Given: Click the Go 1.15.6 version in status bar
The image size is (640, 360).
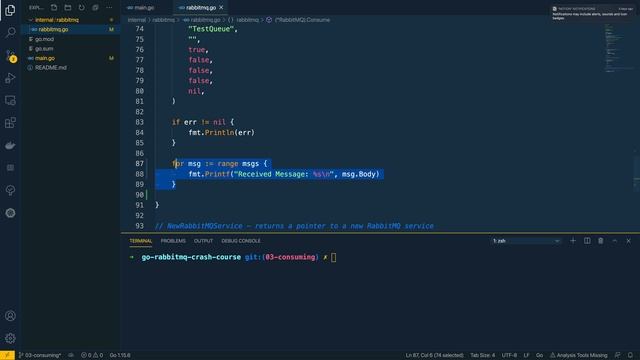Looking at the screenshot, I should [x=120, y=355].
